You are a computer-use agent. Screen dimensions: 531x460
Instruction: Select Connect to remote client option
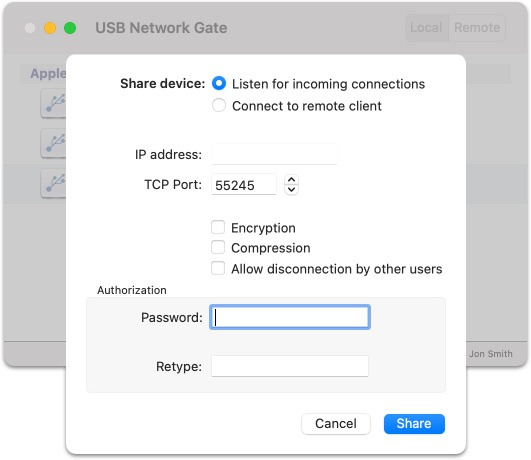point(219,105)
